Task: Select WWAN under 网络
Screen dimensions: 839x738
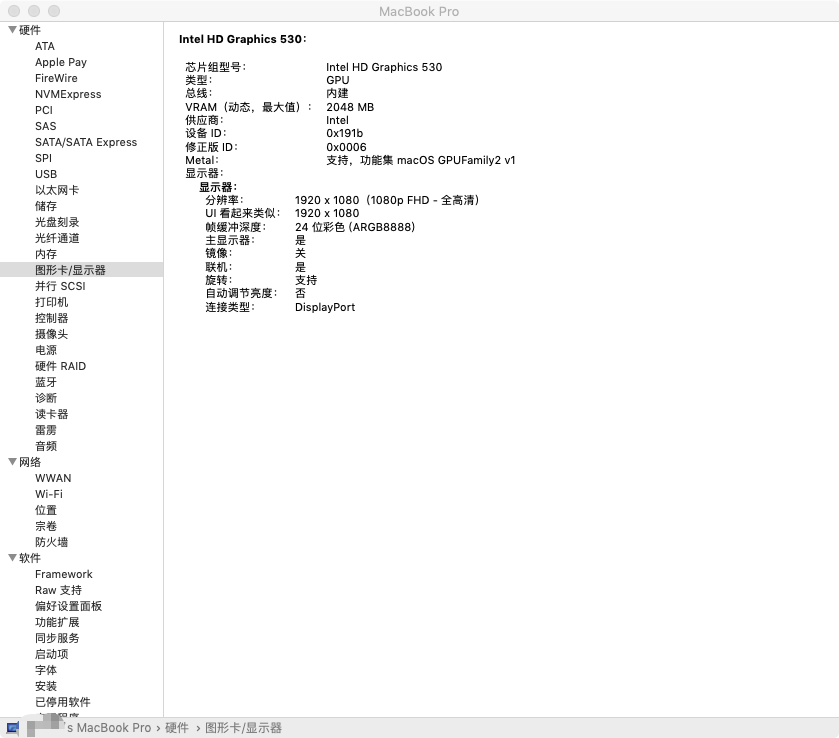Action: [53, 478]
